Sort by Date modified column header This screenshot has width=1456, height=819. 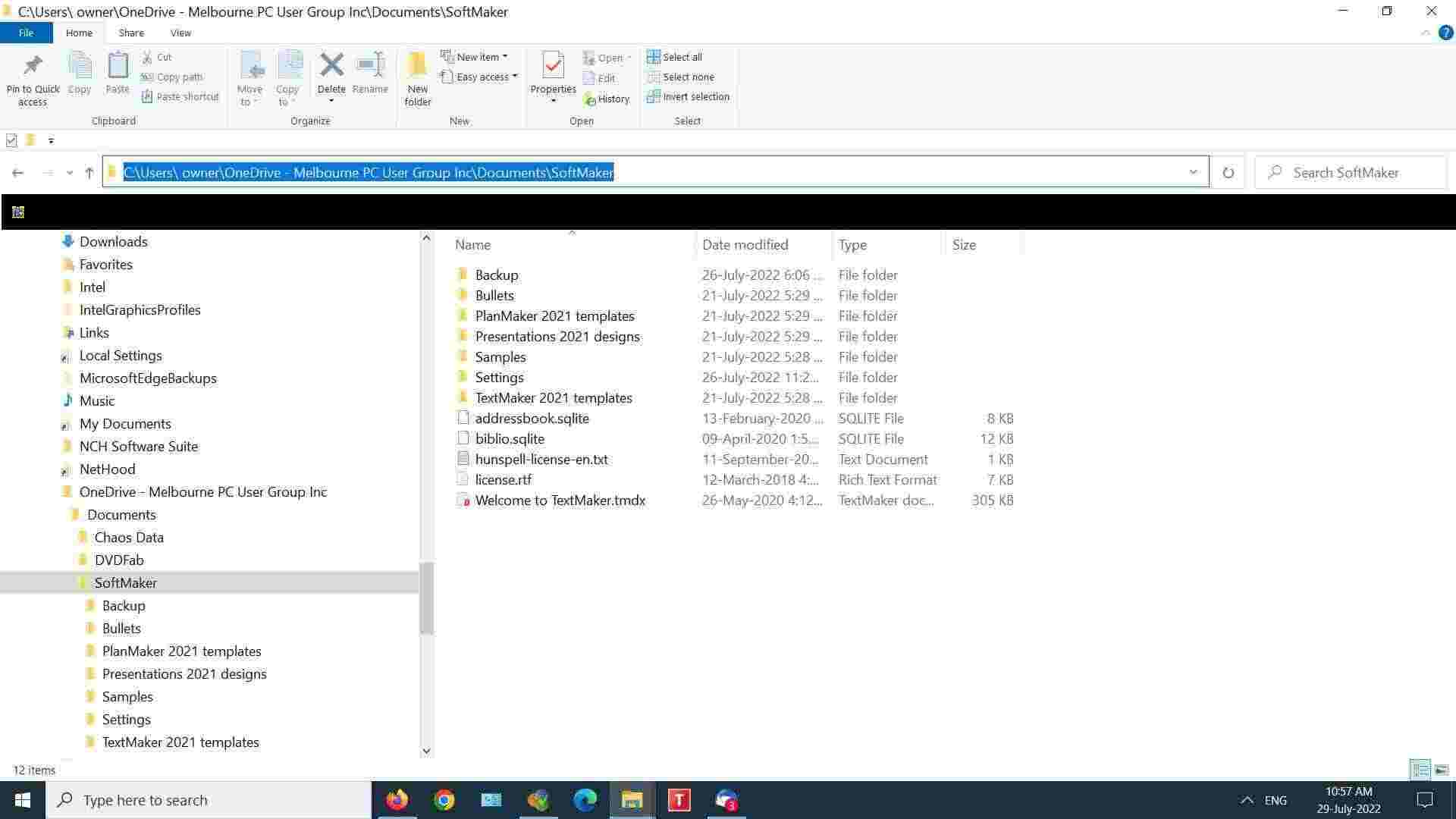click(x=745, y=244)
